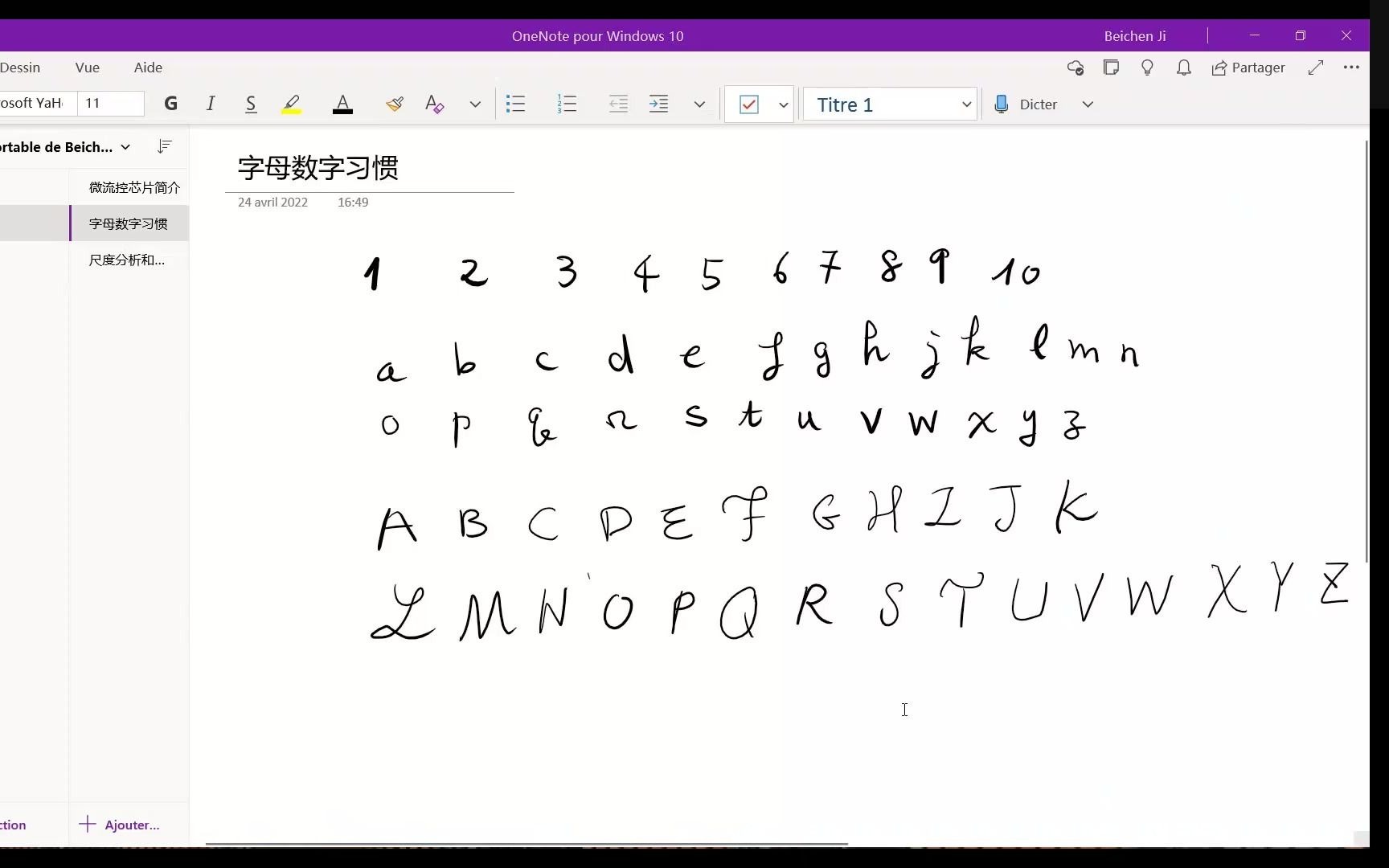
Task: Open the feed notes panel icon
Action: 1112,68
